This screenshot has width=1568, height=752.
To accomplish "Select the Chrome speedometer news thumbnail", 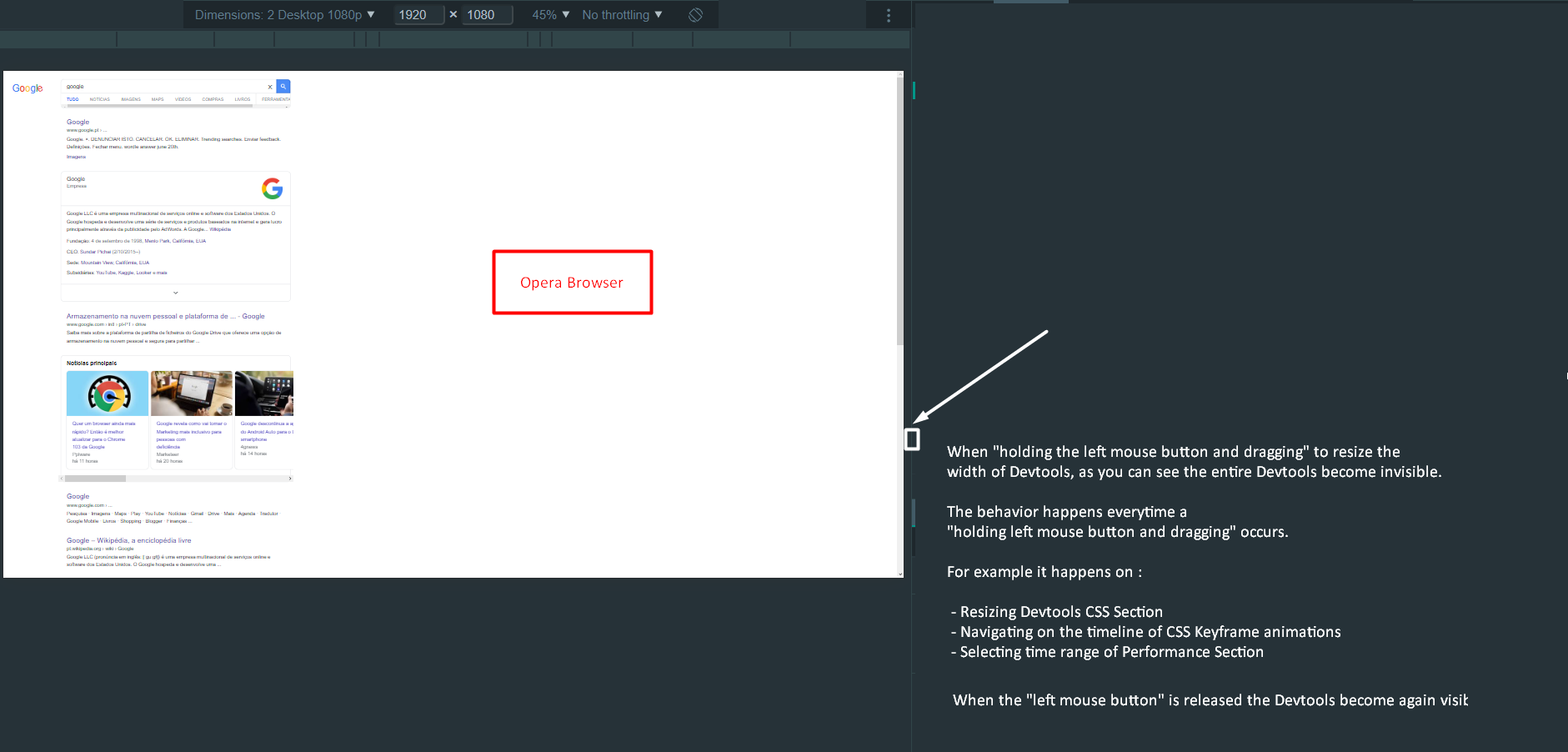I will tap(108, 392).
